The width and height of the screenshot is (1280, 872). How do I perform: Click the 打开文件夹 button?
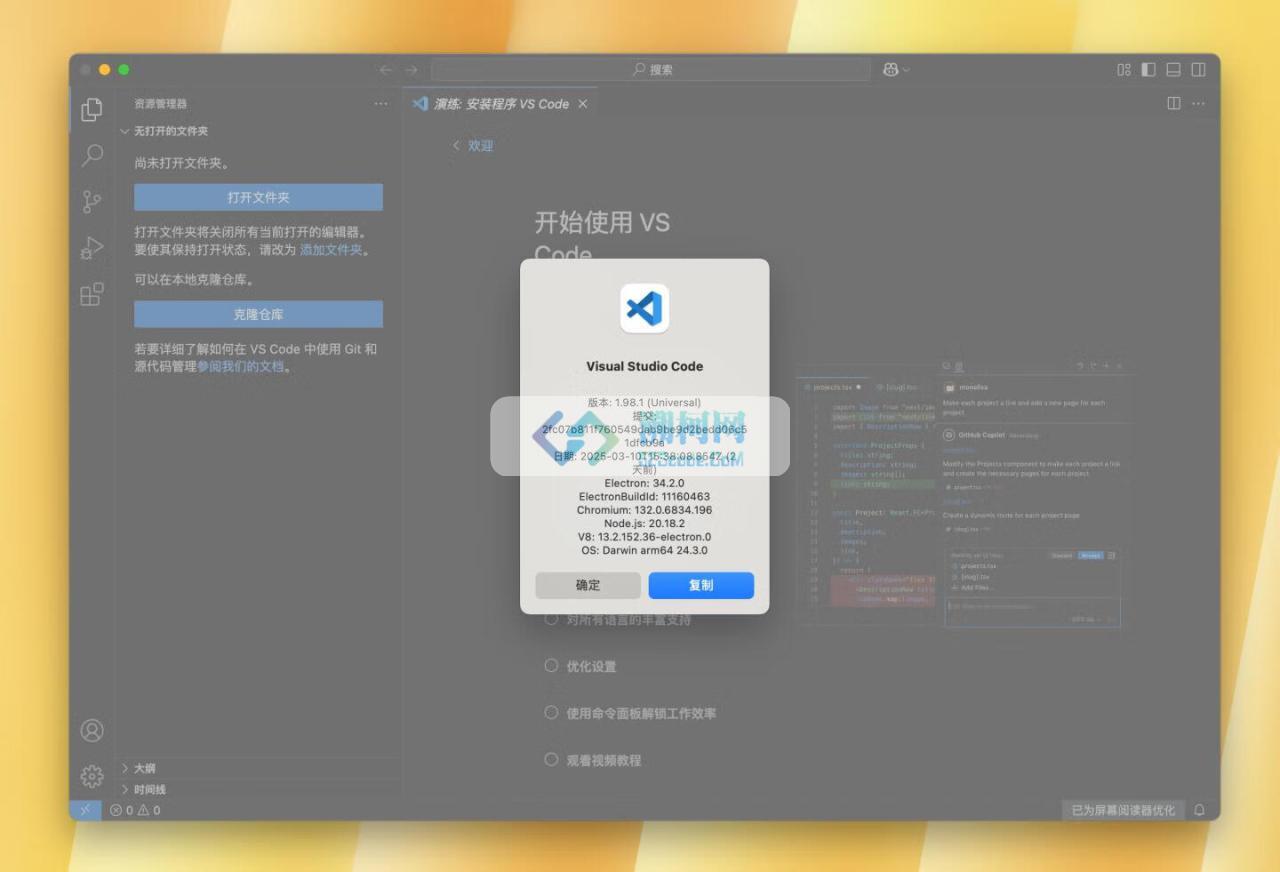tap(258, 197)
